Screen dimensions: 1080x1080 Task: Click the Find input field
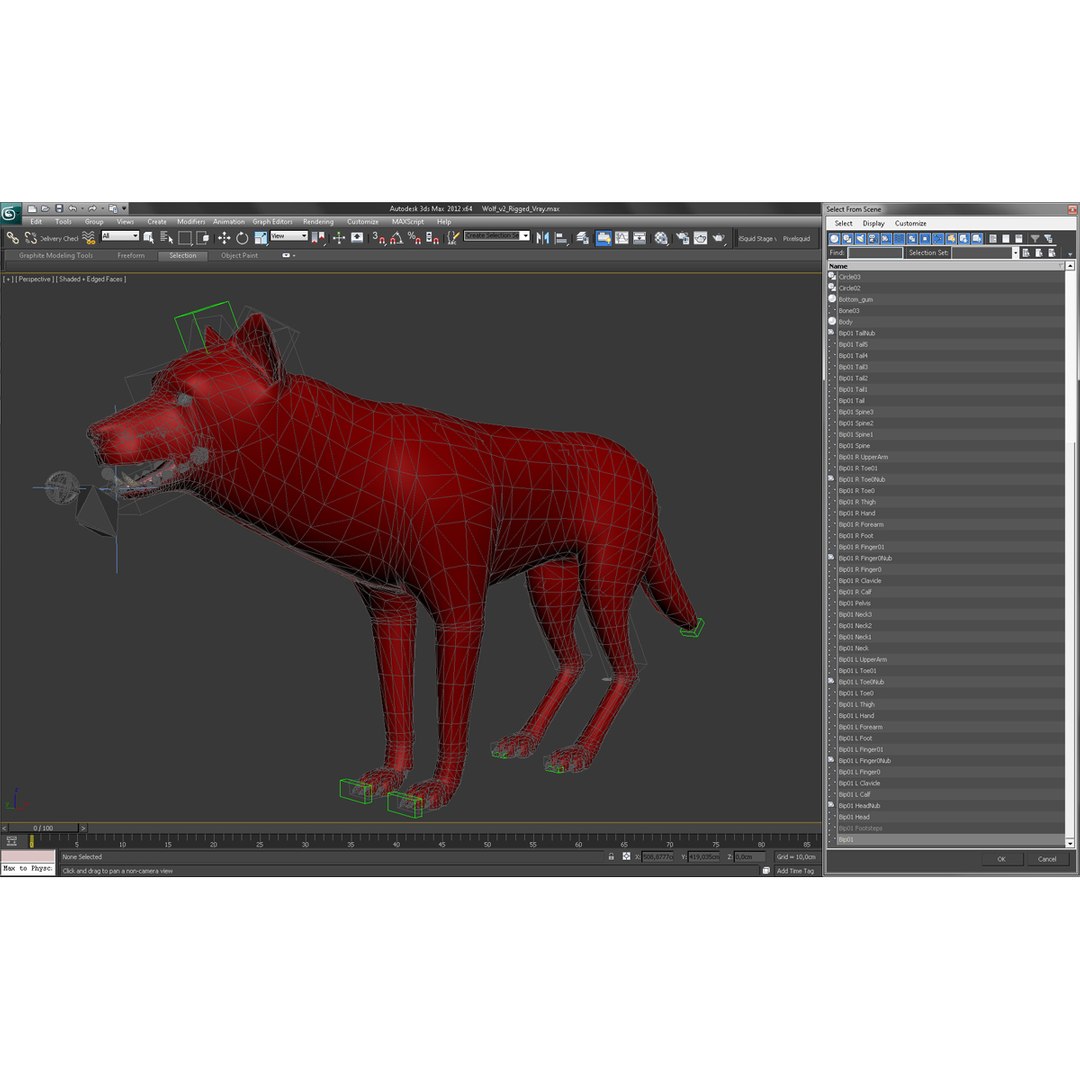click(875, 253)
